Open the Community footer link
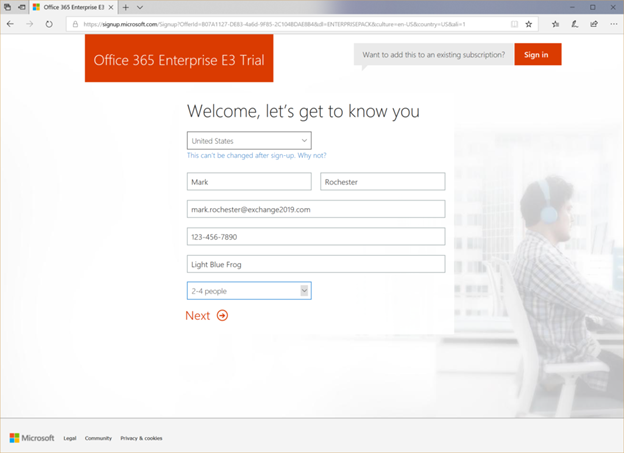Image resolution: width=624 pixels, height=453 pixels. click(98, 438)
